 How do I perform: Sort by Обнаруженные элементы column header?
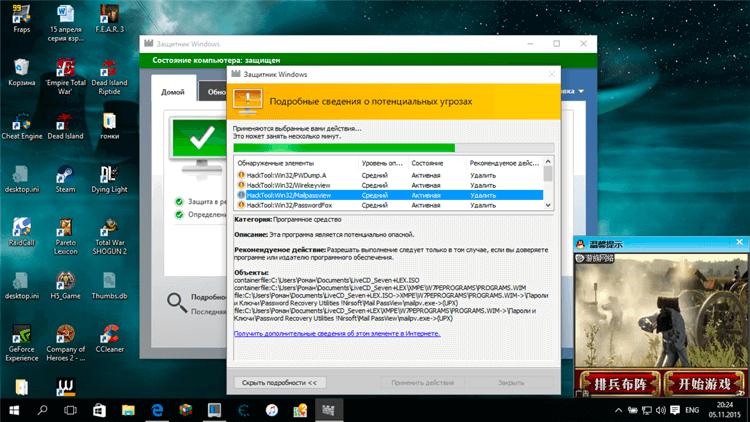coord(296,163)
